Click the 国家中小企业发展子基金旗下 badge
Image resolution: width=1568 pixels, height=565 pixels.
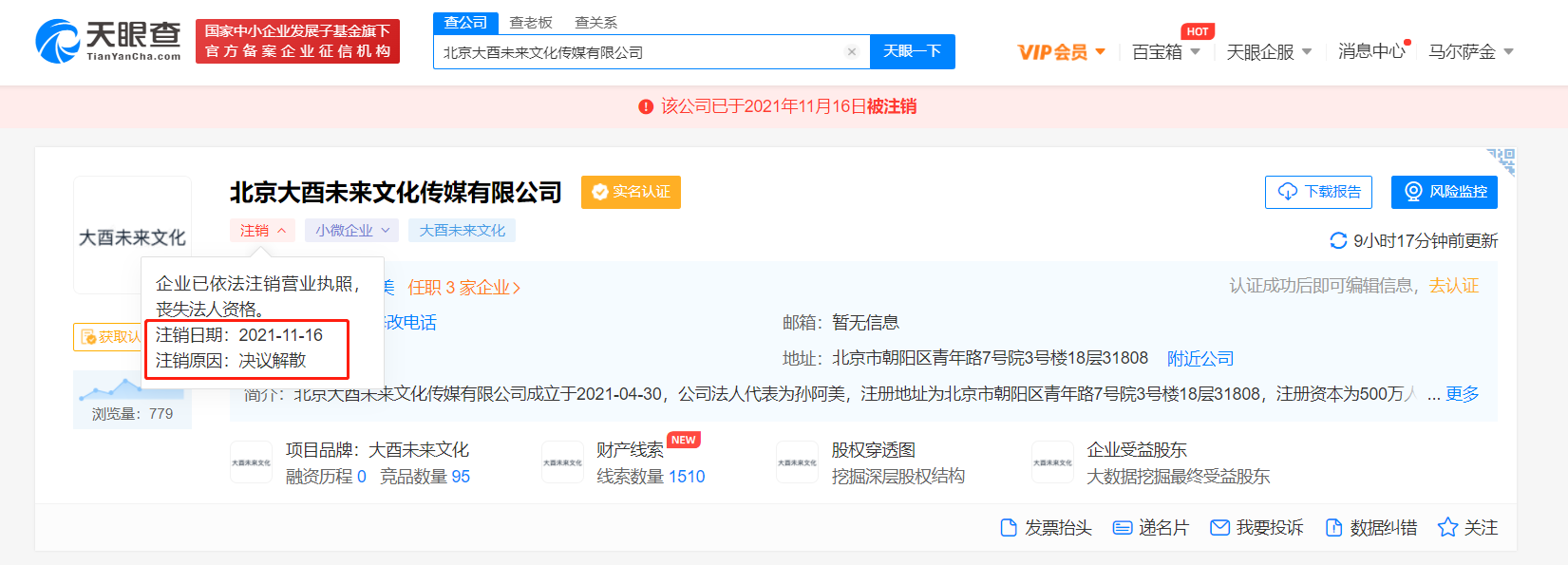[297, 42]
